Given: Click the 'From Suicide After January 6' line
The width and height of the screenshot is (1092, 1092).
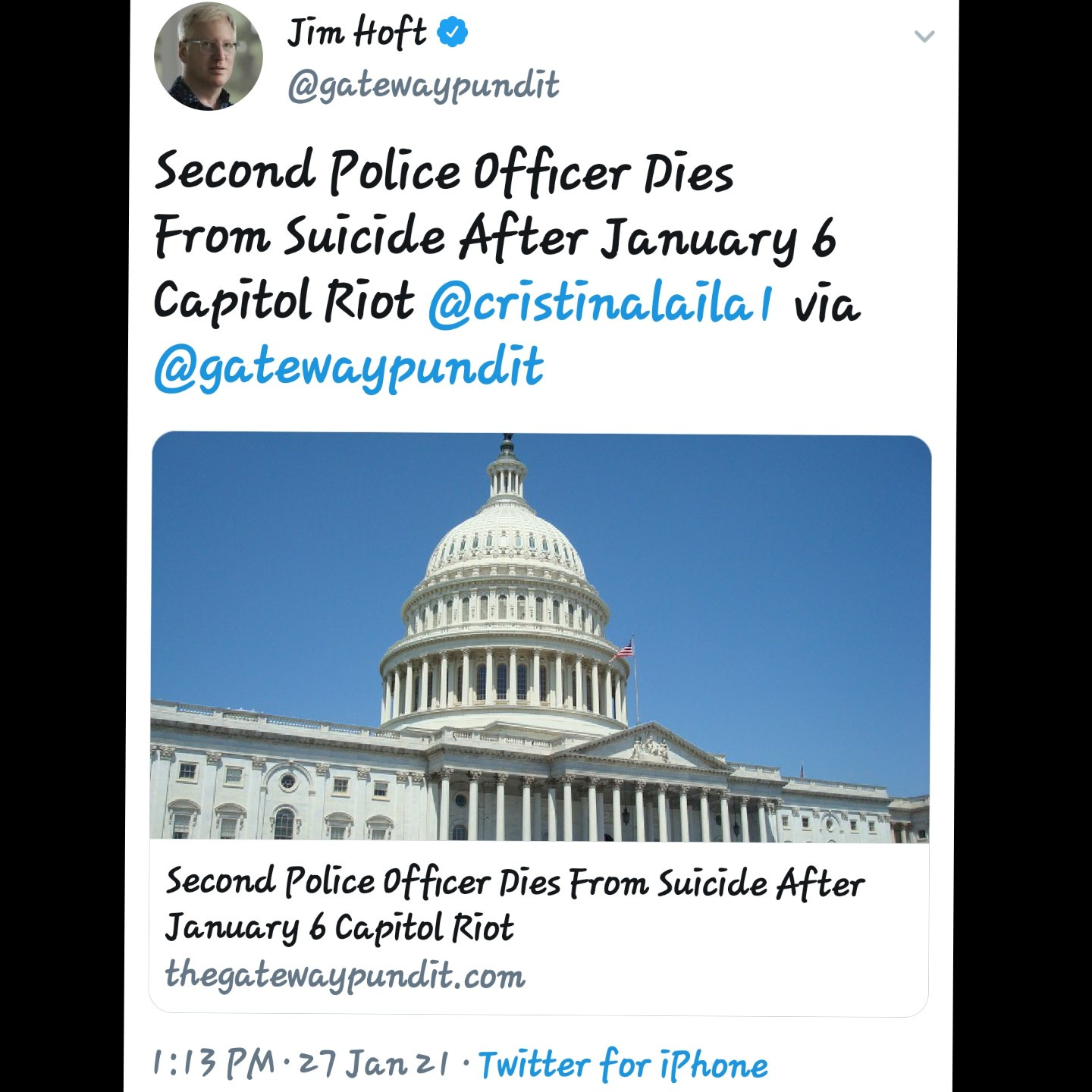Looking at the screenshot, I should pyautogui.click(x=495, y=237).
